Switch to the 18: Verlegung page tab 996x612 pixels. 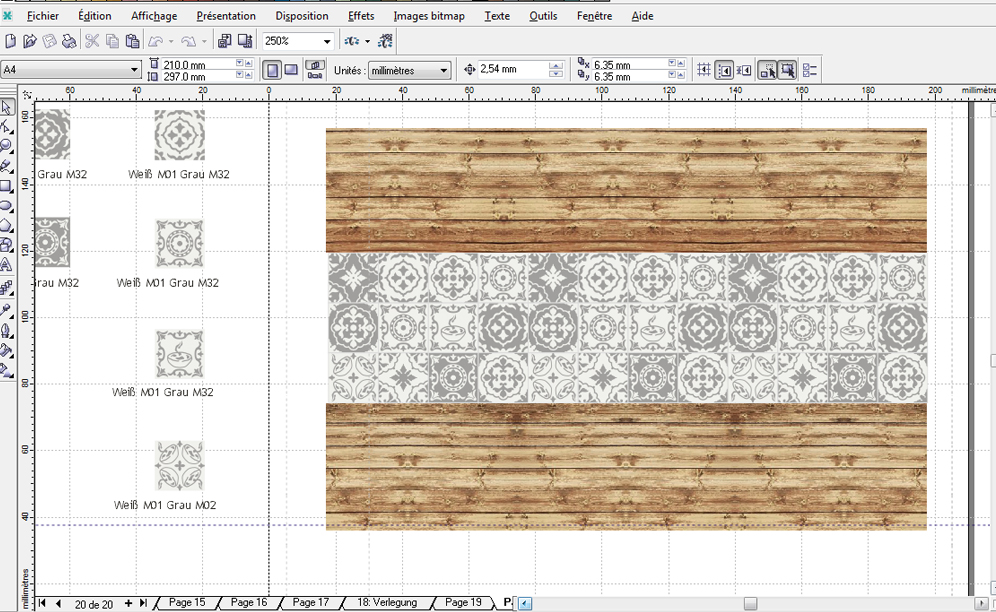click(x=387, y=602)
